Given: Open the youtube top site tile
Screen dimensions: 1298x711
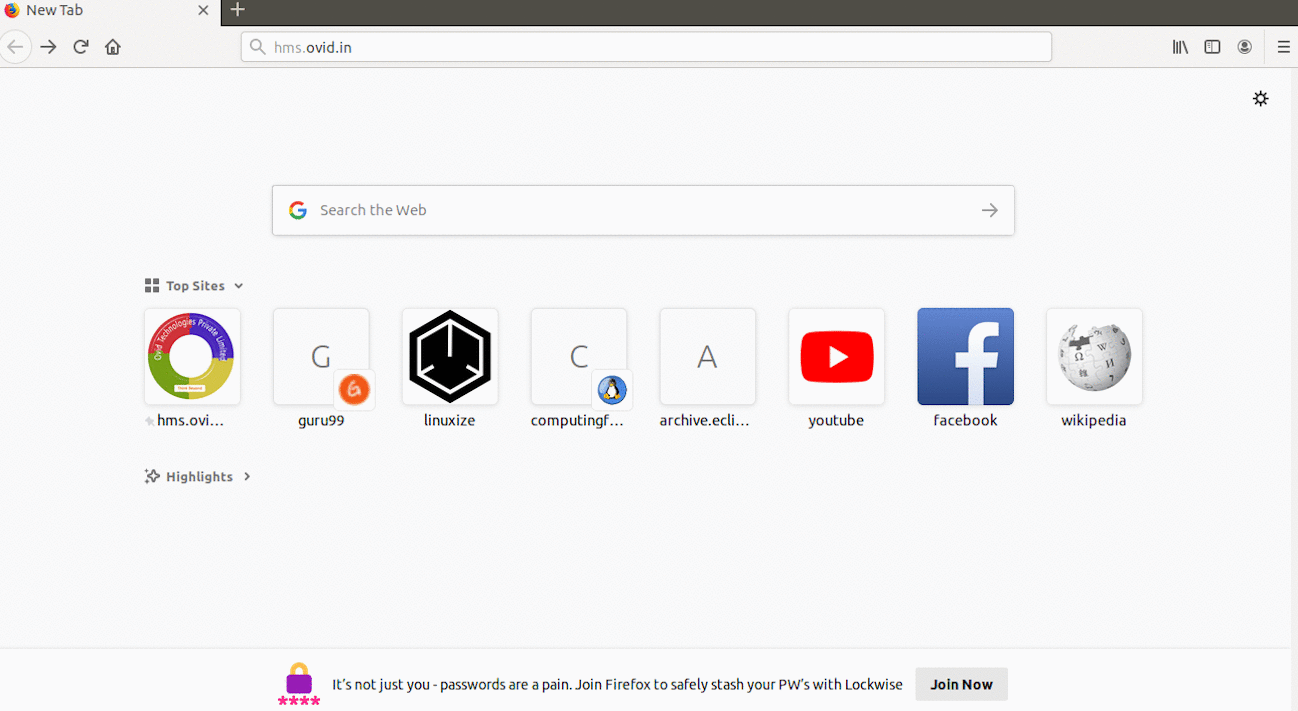Looking at the screenshot, I should click(x=836, y=356).
